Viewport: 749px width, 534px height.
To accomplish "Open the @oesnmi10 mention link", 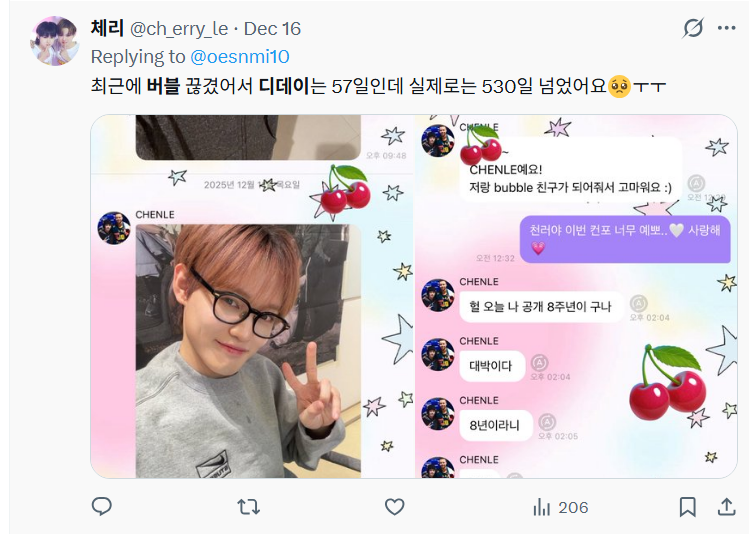I will pyautogui.click(x=240, y=57).
